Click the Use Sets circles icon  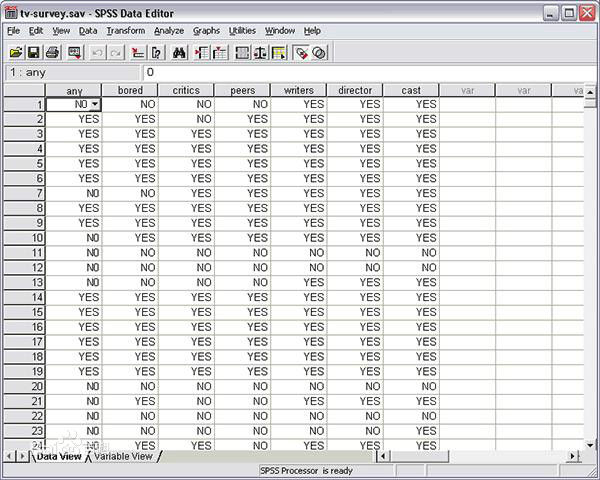coord(319,52)
